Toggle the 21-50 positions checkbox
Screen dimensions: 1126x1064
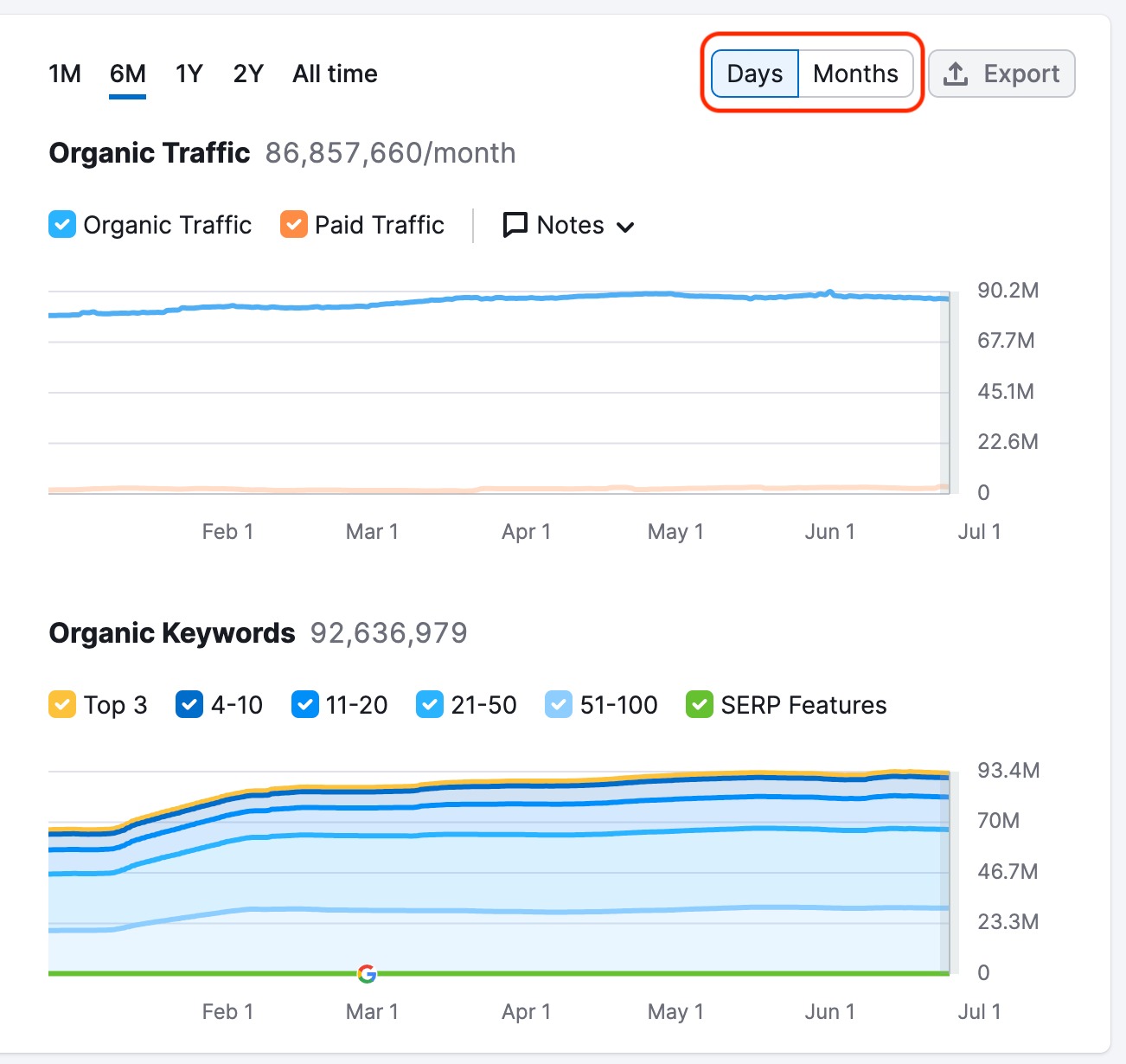pos(430,705)
